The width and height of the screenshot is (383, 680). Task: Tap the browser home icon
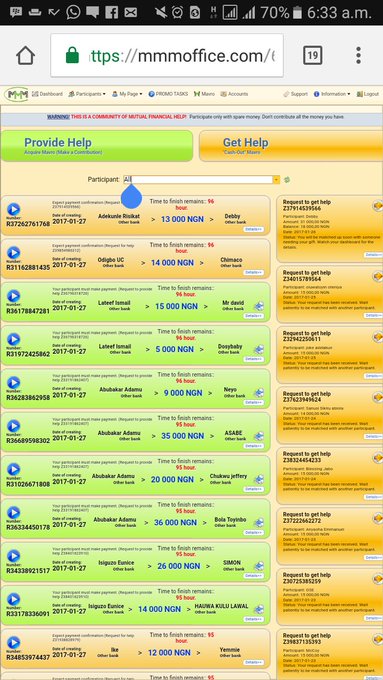coord(26,55)
